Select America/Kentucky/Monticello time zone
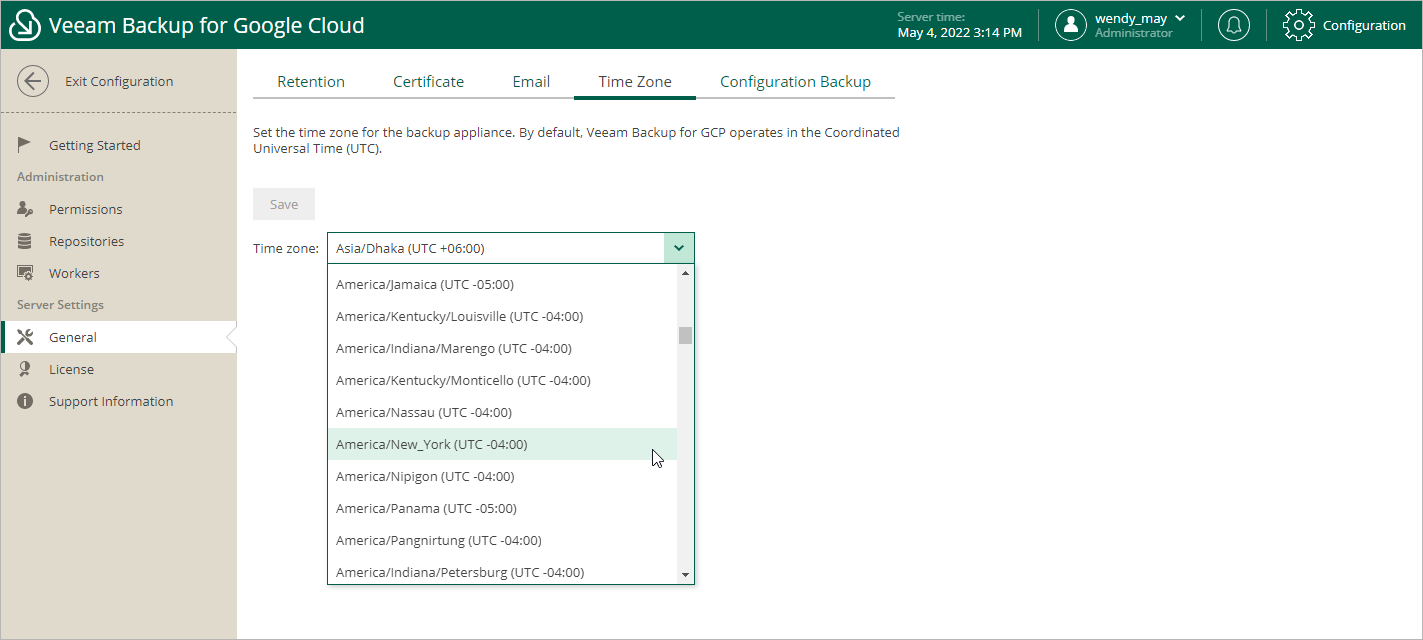1423x640 pixels. tap(502, 380)
